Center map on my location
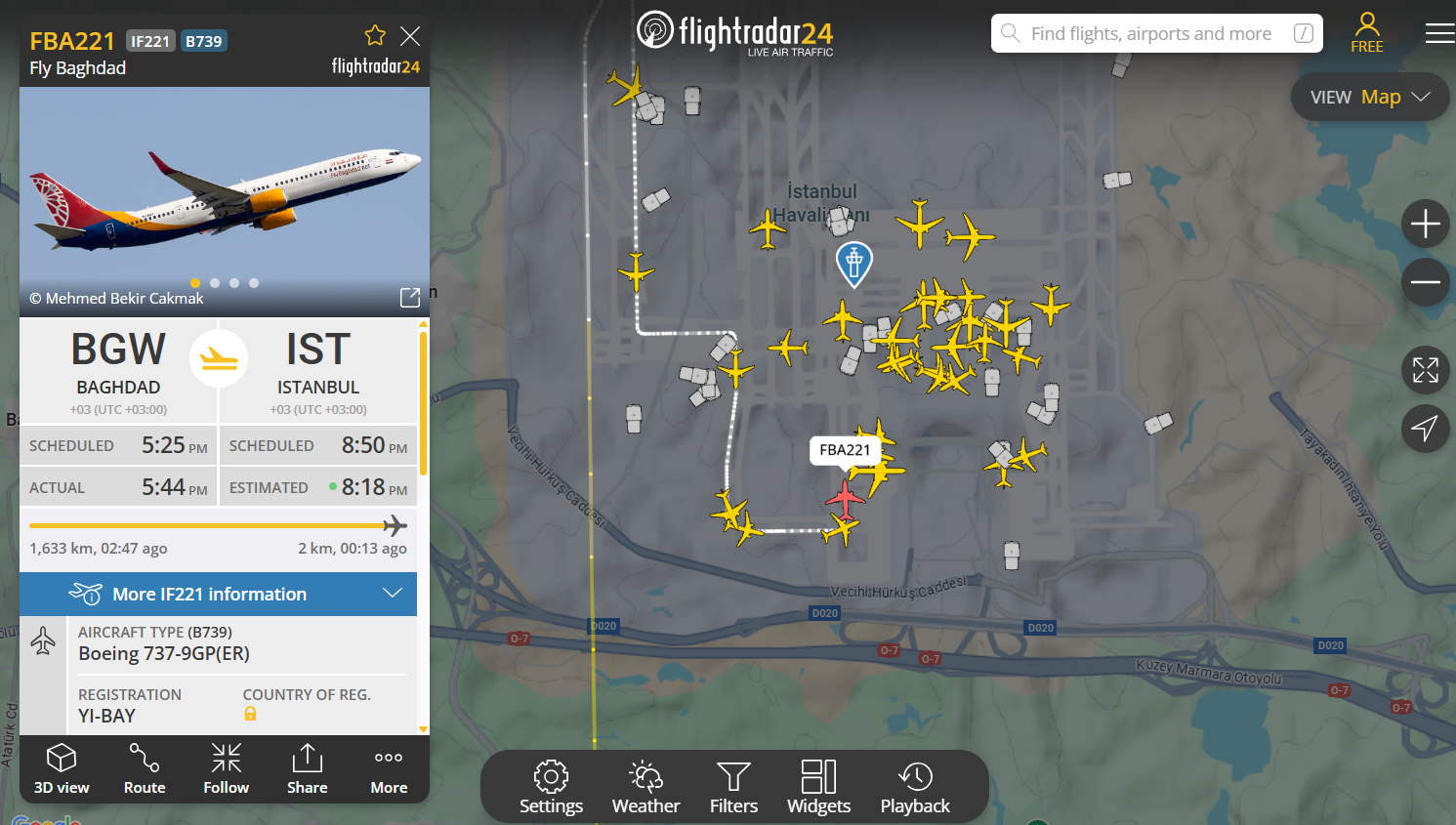 [1426, 429]
